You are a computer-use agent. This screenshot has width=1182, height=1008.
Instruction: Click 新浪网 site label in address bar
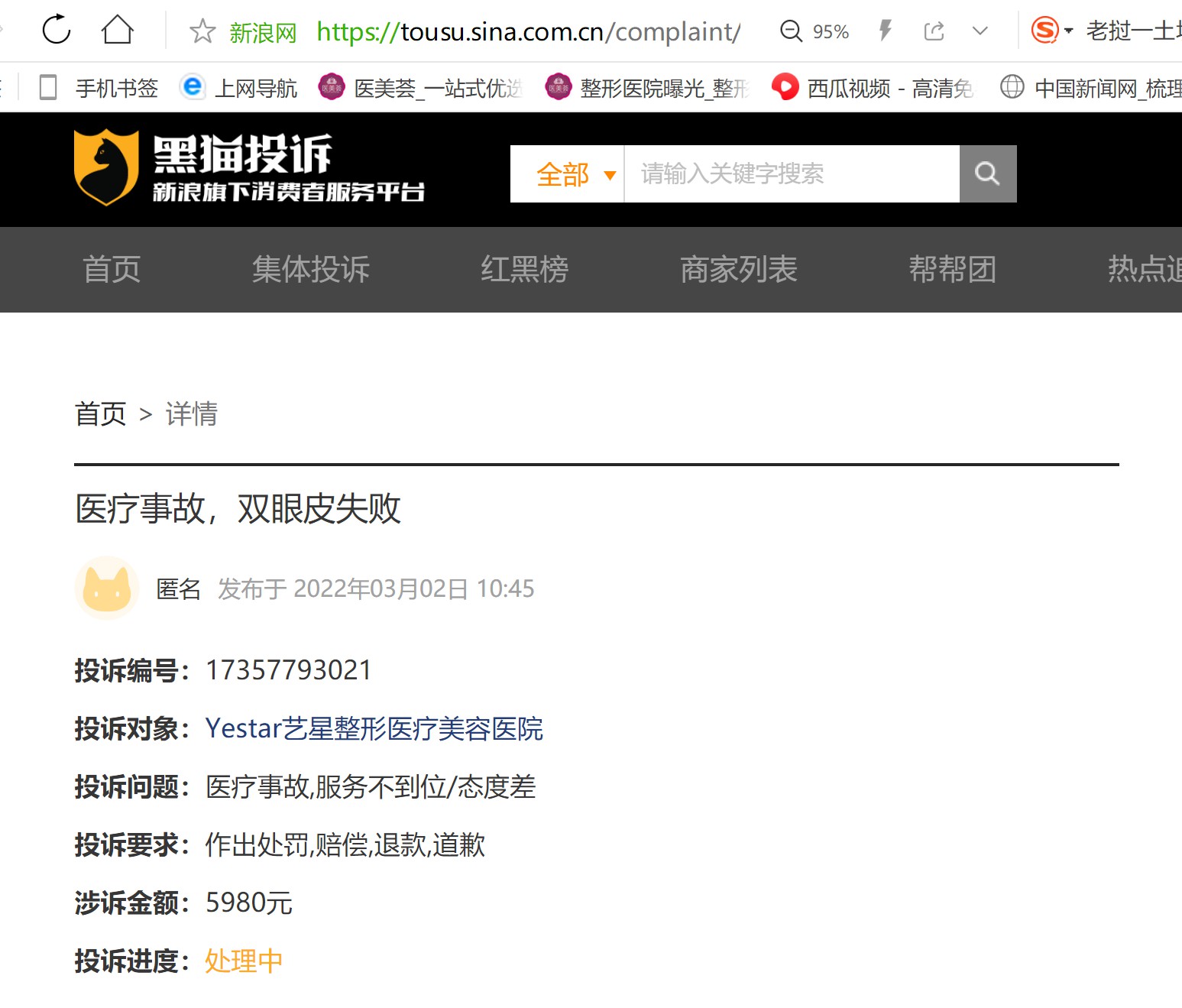pos(263,32)
